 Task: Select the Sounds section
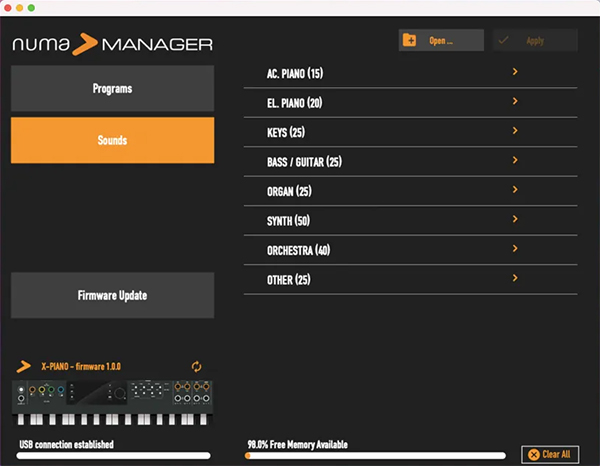[112, 140]
